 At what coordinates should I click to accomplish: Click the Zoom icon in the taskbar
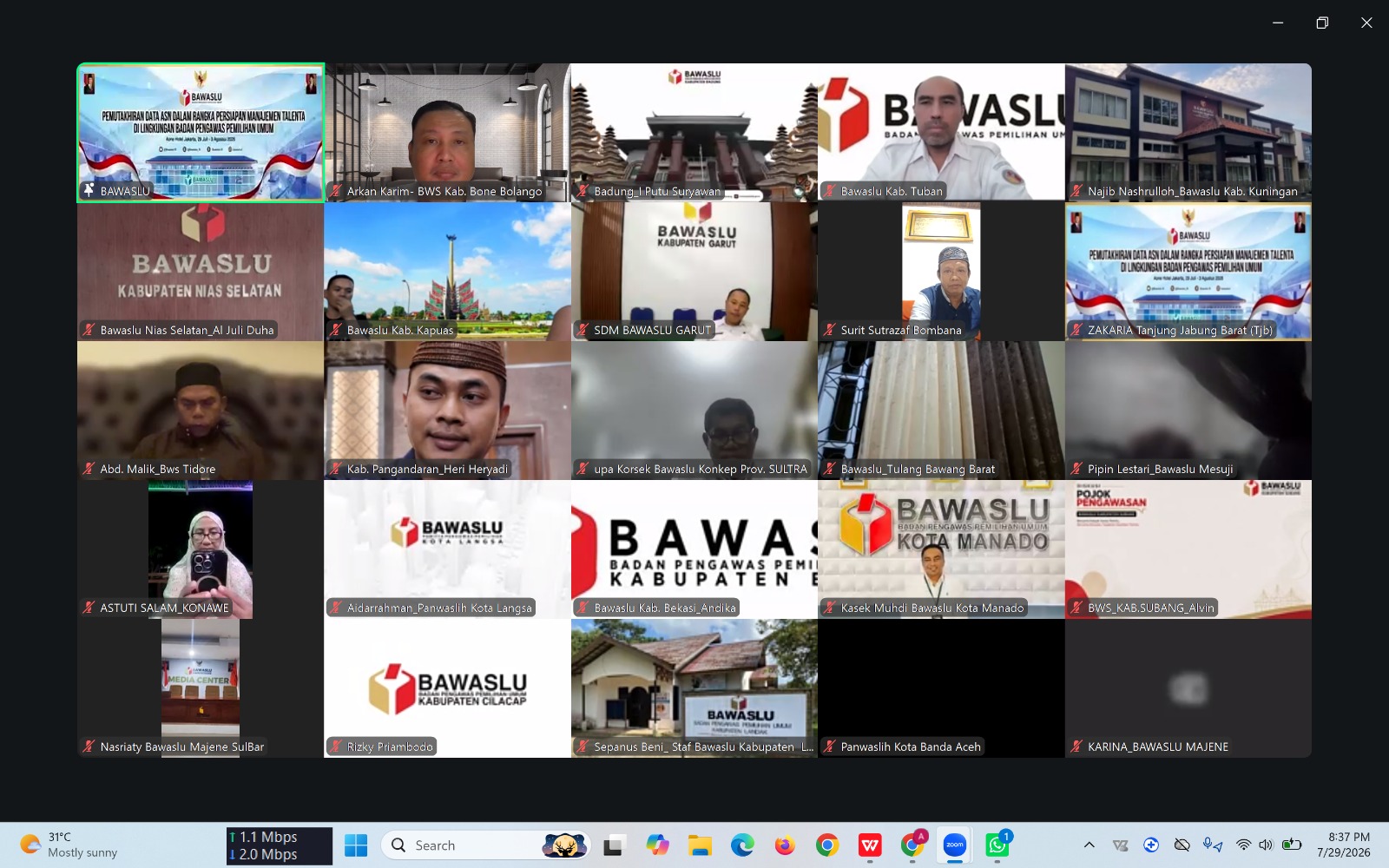[955, 845]
